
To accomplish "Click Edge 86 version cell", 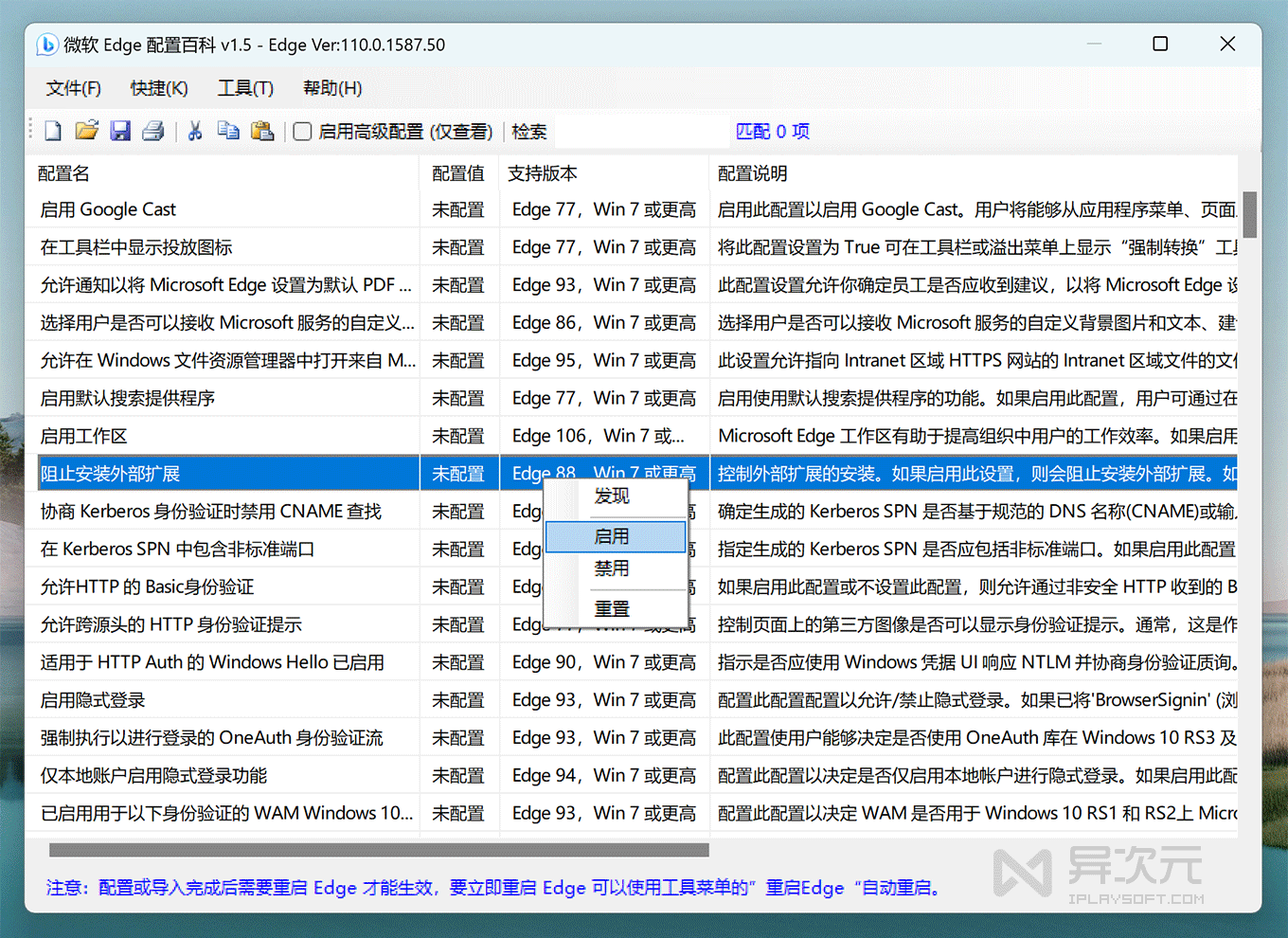I will click(x=603, y=323).
